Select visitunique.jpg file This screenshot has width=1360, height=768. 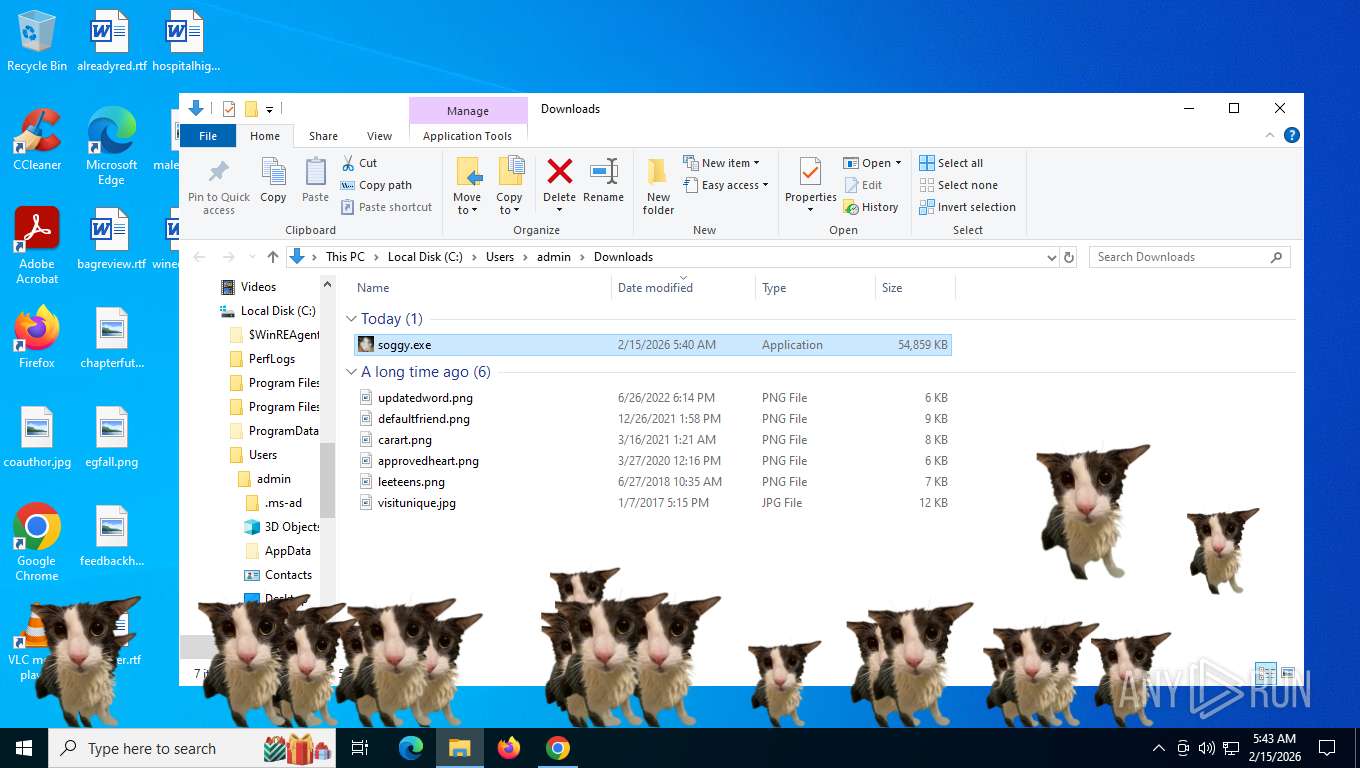653,503
